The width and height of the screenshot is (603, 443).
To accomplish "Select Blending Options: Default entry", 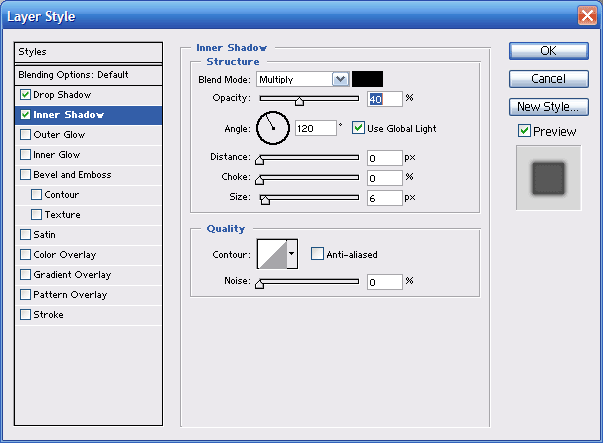I will (73, 75).
